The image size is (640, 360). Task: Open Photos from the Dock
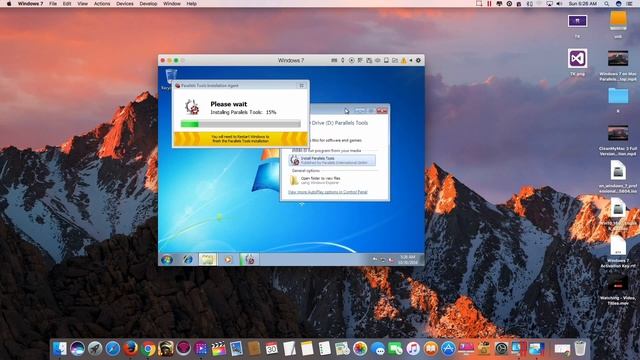(360, 349)
